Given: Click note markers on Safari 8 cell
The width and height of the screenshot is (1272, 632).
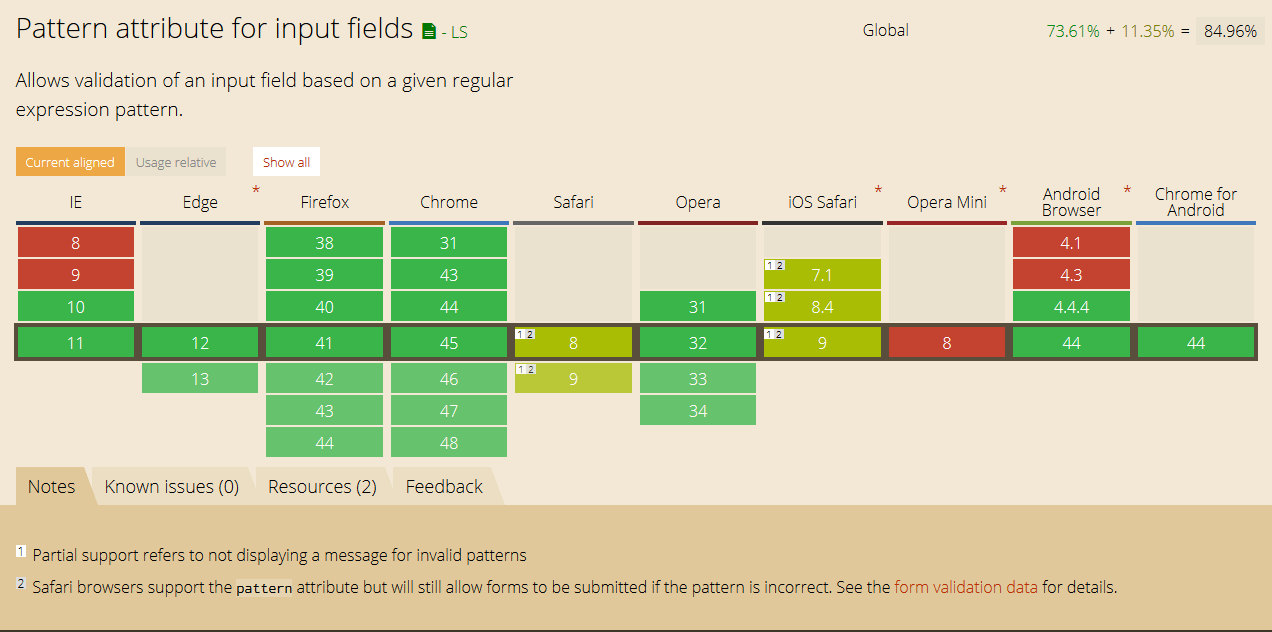Looking at the screenshot, I should tap(525, 334).
